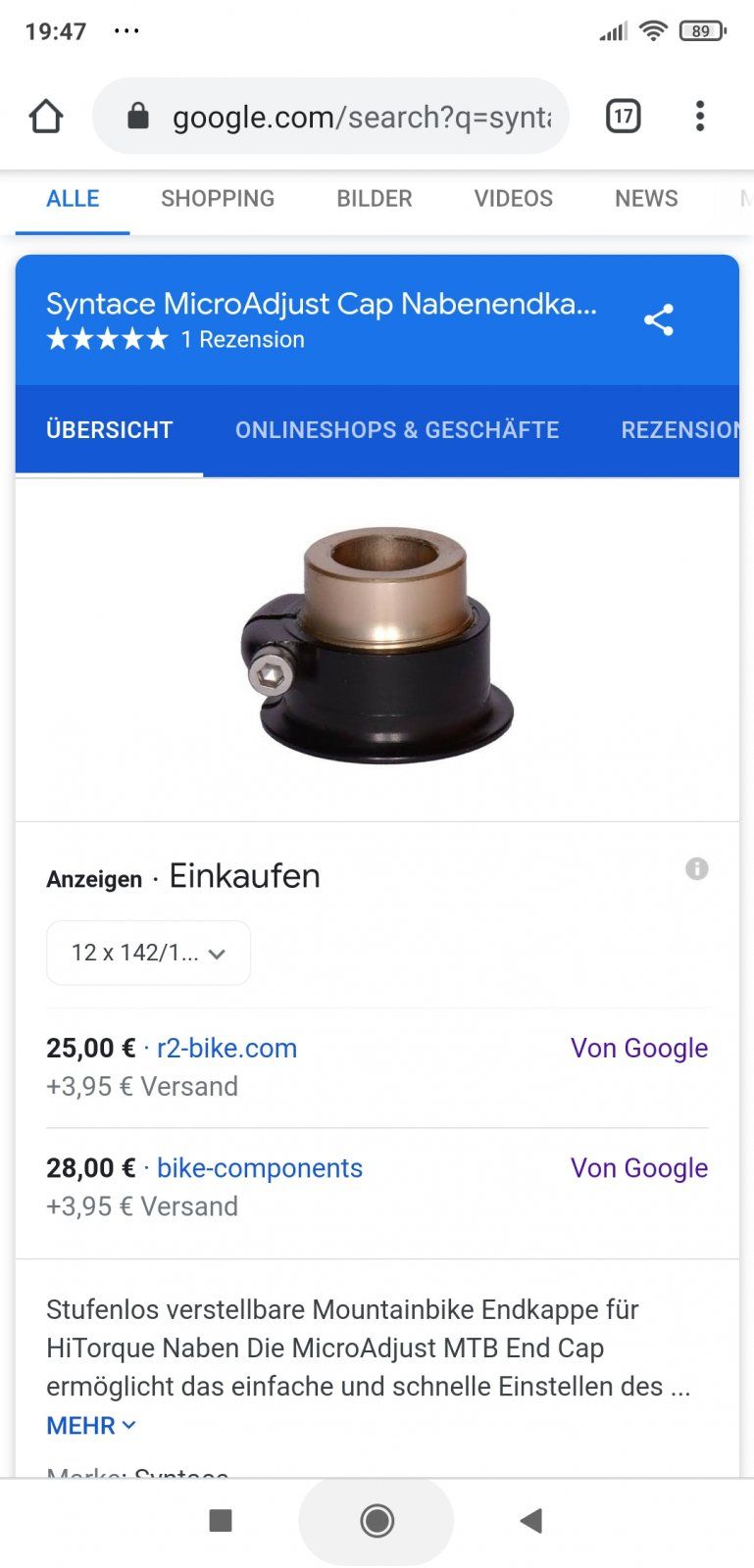Screen dimensions: 754x1568
Task: Tap the share icon in product header
Action: tap(659, 319)
